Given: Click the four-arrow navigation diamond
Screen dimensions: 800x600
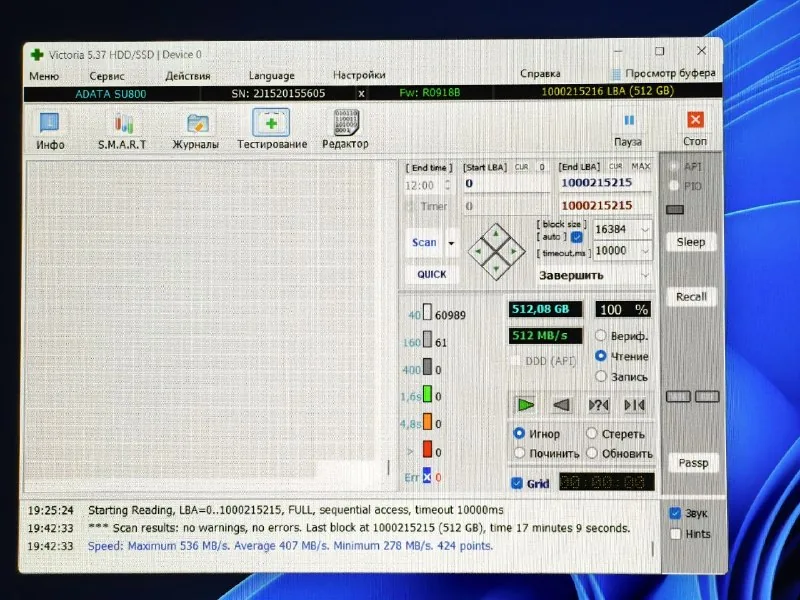Looking at the screenshot, I should pyautogui.click(x=496, y=252).
